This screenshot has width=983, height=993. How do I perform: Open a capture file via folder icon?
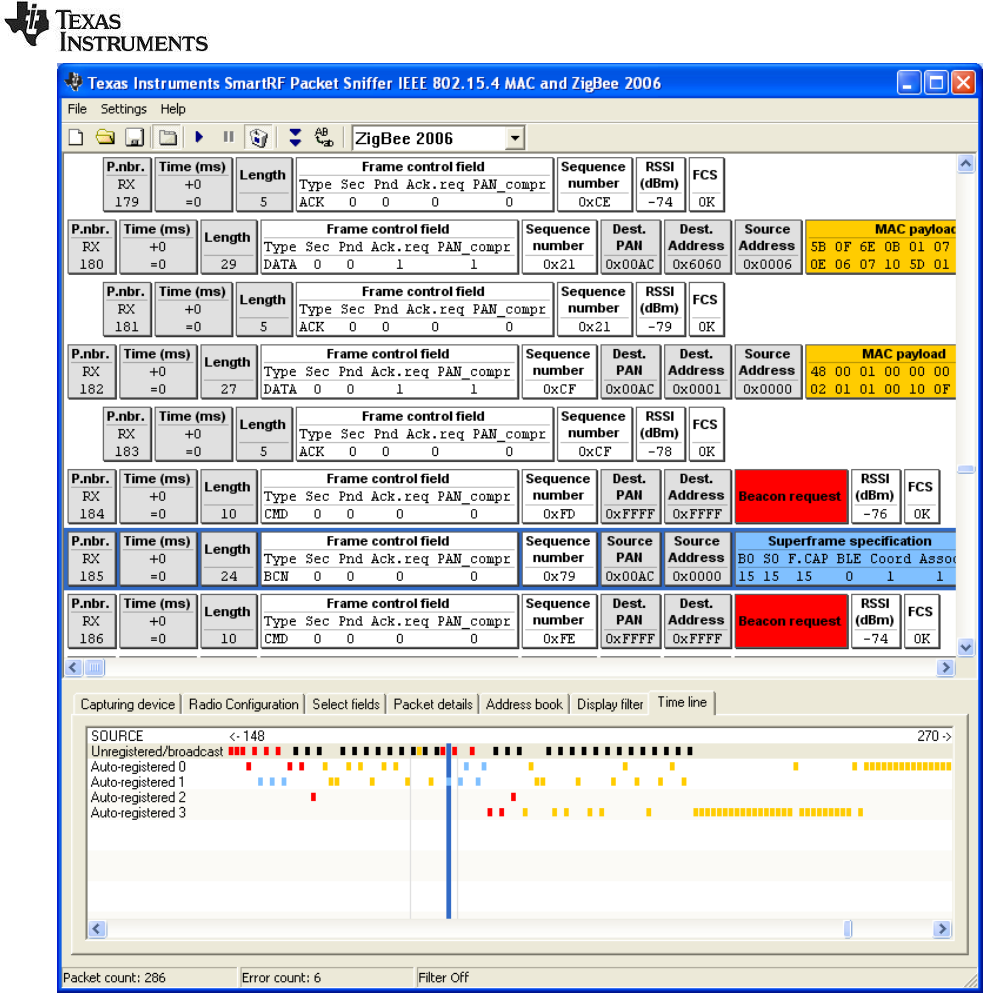click(x=105, y=137)
